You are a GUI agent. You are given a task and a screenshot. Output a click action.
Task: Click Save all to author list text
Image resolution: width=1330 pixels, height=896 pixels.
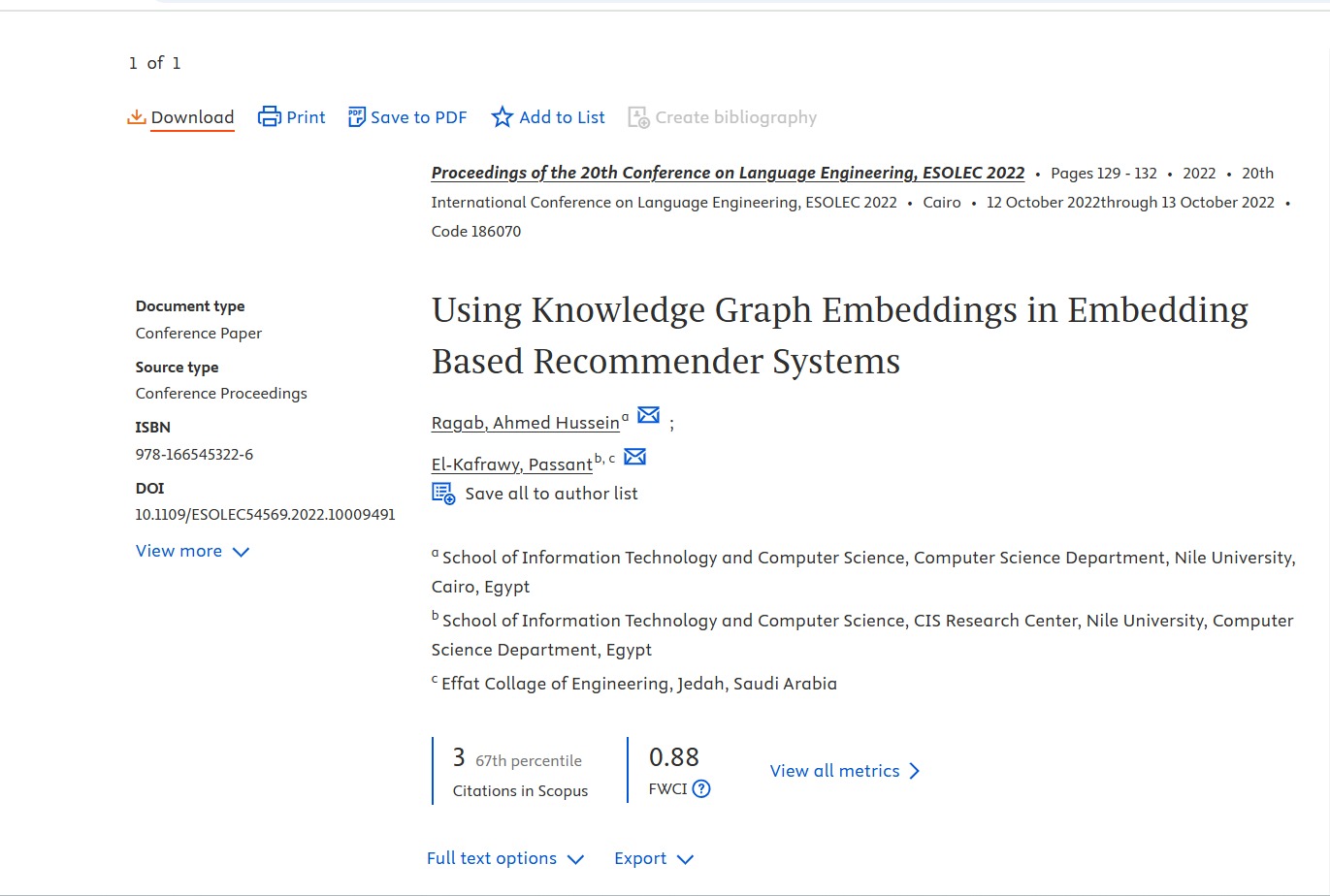[551, 494]
